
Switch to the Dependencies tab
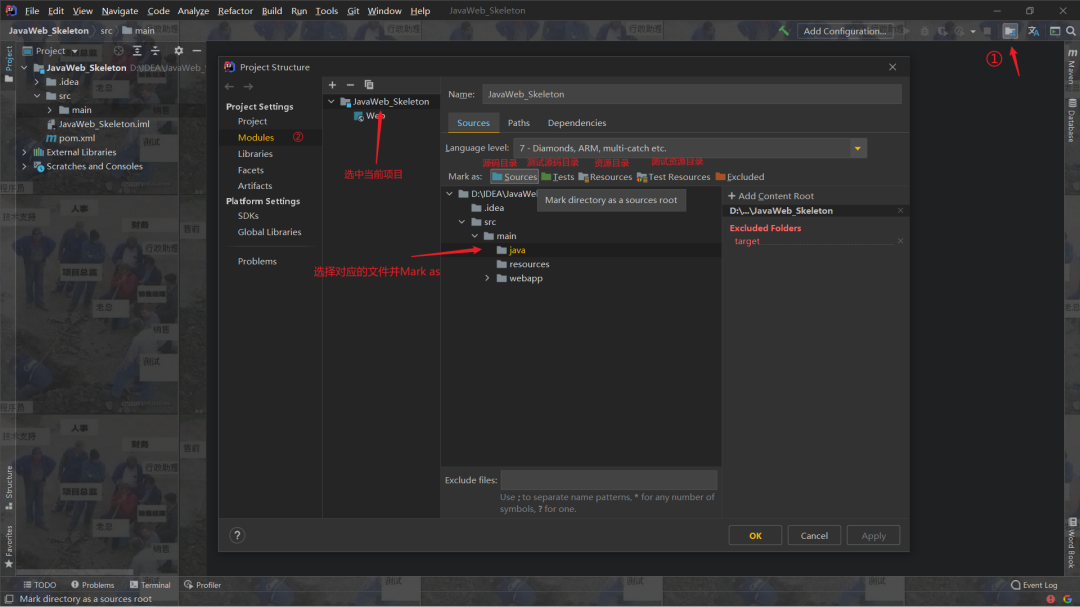(x=577, y=123)
